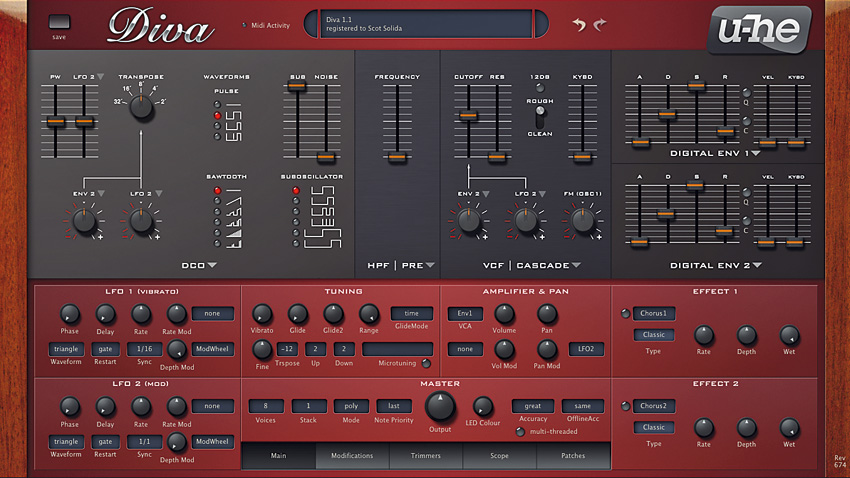Click the Volume knob in Amplifier

[504, 314]
